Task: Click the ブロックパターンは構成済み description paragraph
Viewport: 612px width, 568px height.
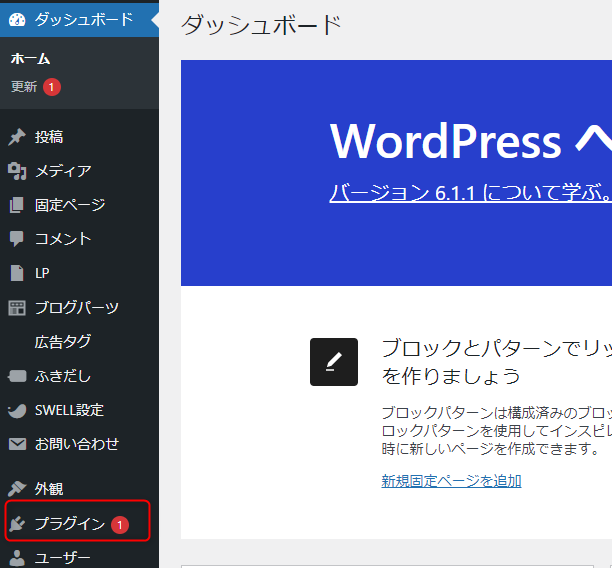Action: click(x=496, y=431)
